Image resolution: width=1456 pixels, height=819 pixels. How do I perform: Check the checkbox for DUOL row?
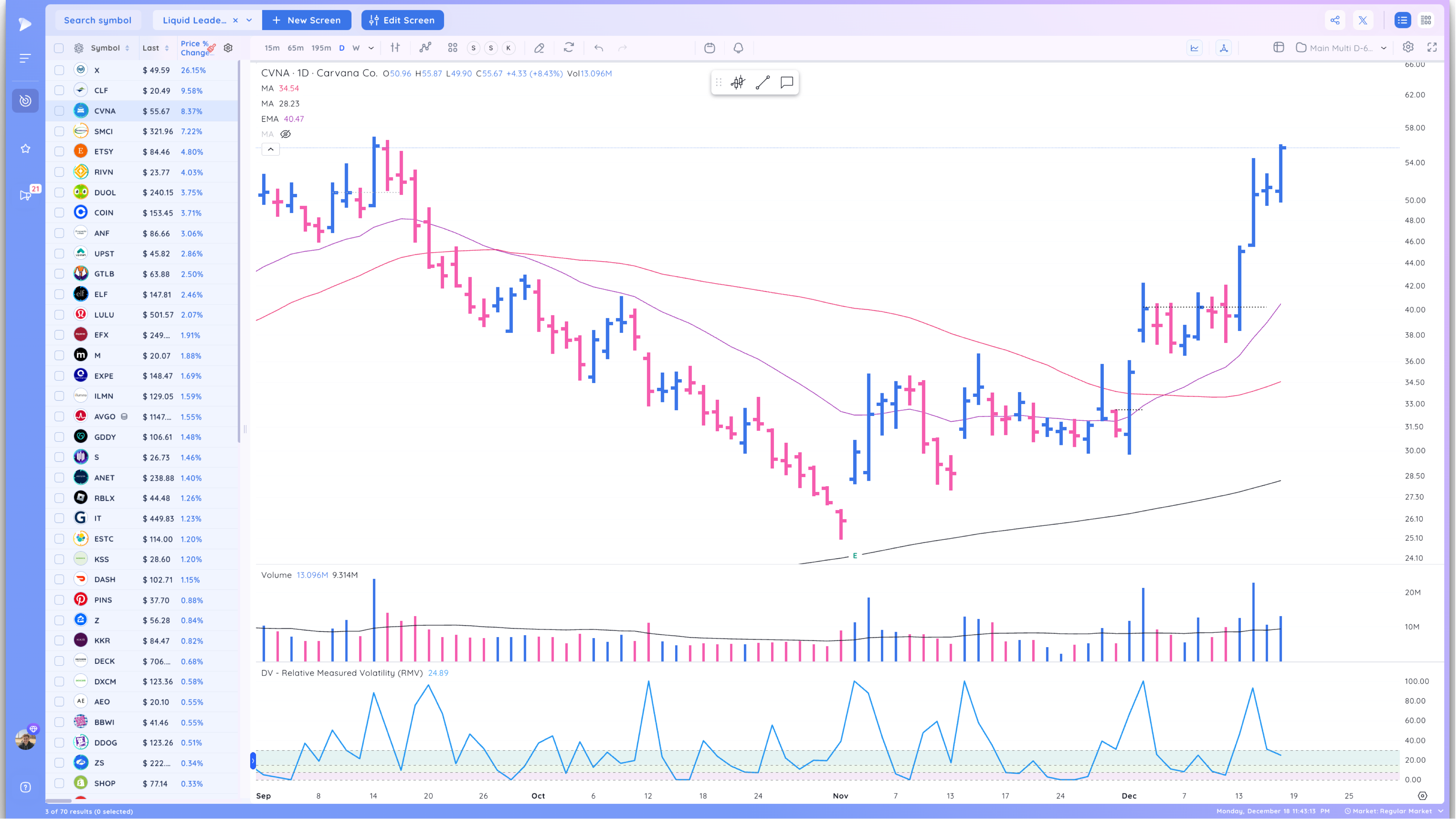[59, 192]
